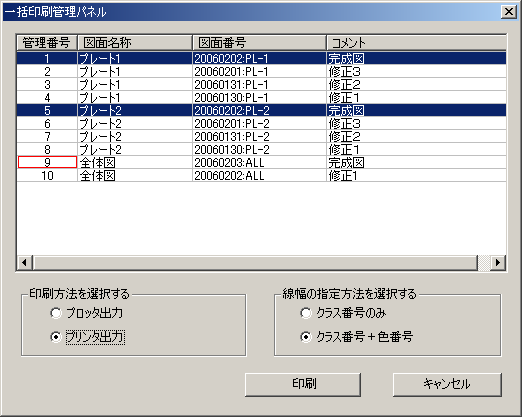Select row 2 with drawing 20060201:PL-1
The height and width of the screenshot is (417, 522).
262,72
